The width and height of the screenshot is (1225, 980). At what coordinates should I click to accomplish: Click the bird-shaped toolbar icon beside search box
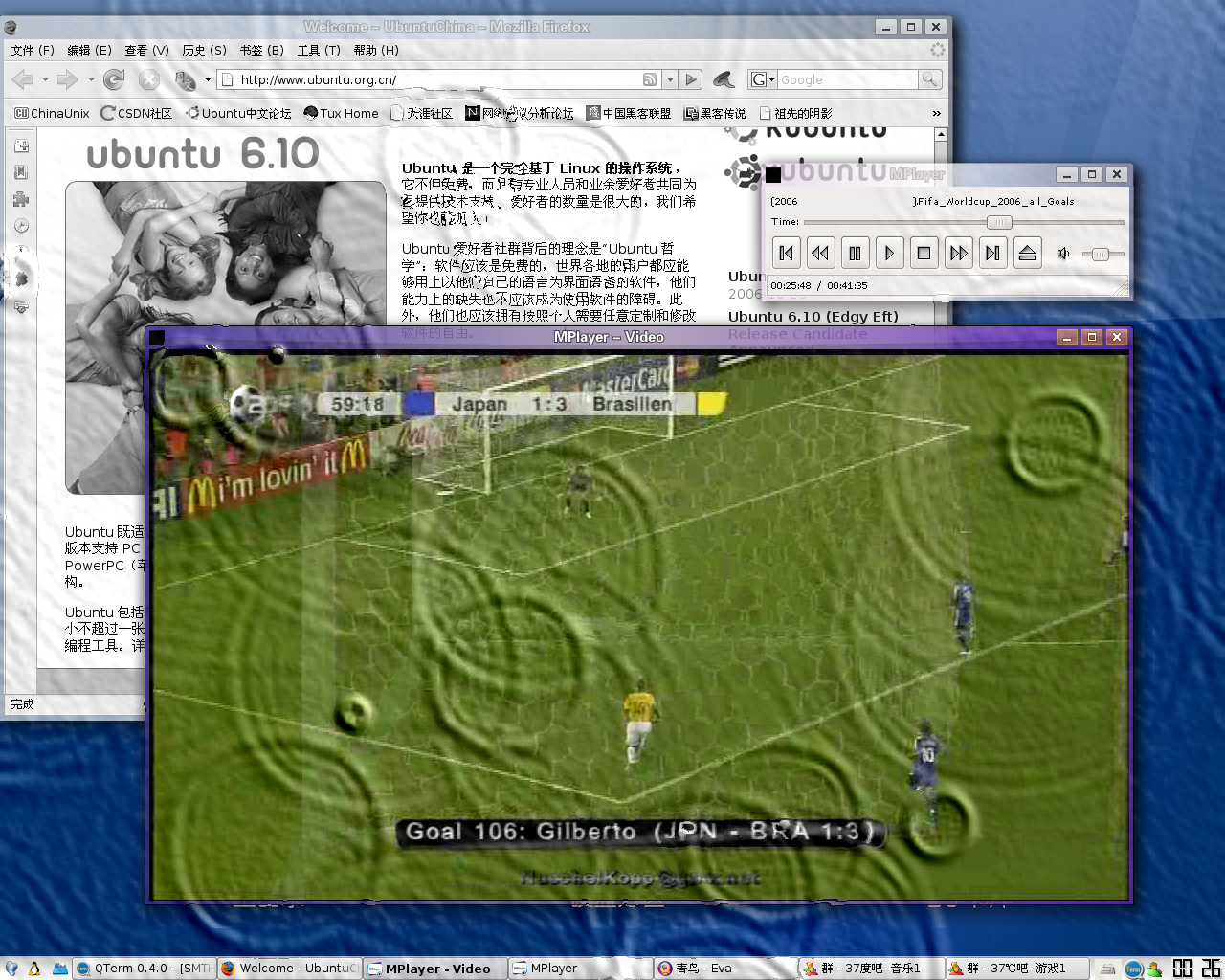(x=724, y=79)
